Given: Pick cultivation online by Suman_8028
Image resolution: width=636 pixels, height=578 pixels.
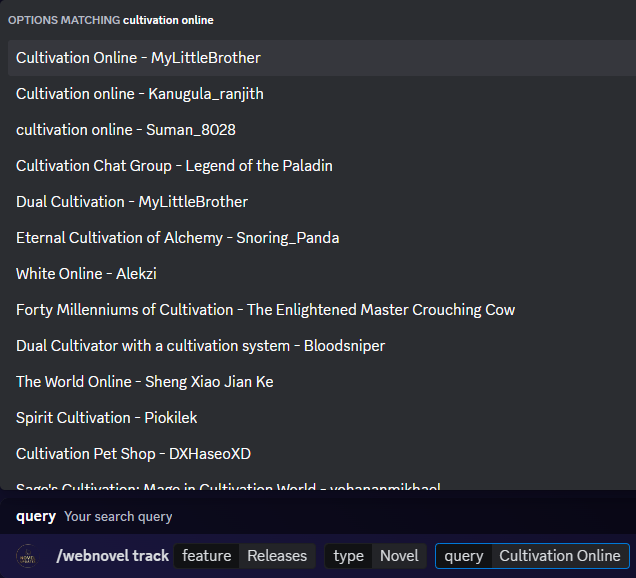Looking at the screenshot, I should [125, 130].
